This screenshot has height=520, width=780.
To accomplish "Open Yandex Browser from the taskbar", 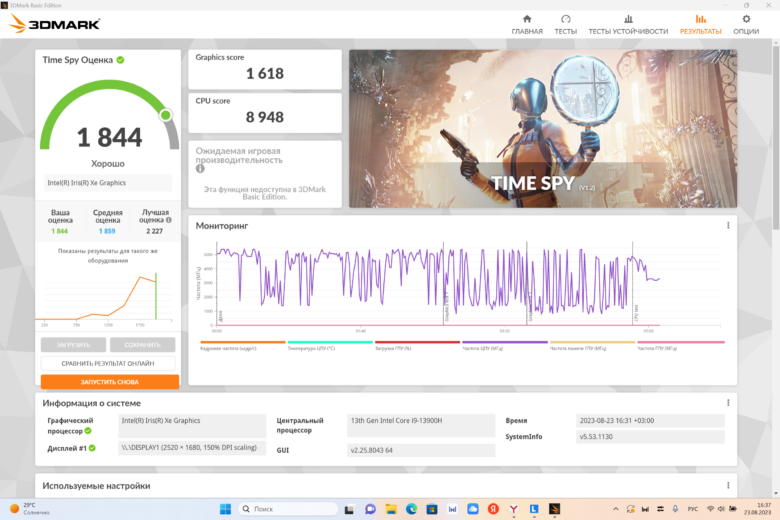I will point(513,509).
